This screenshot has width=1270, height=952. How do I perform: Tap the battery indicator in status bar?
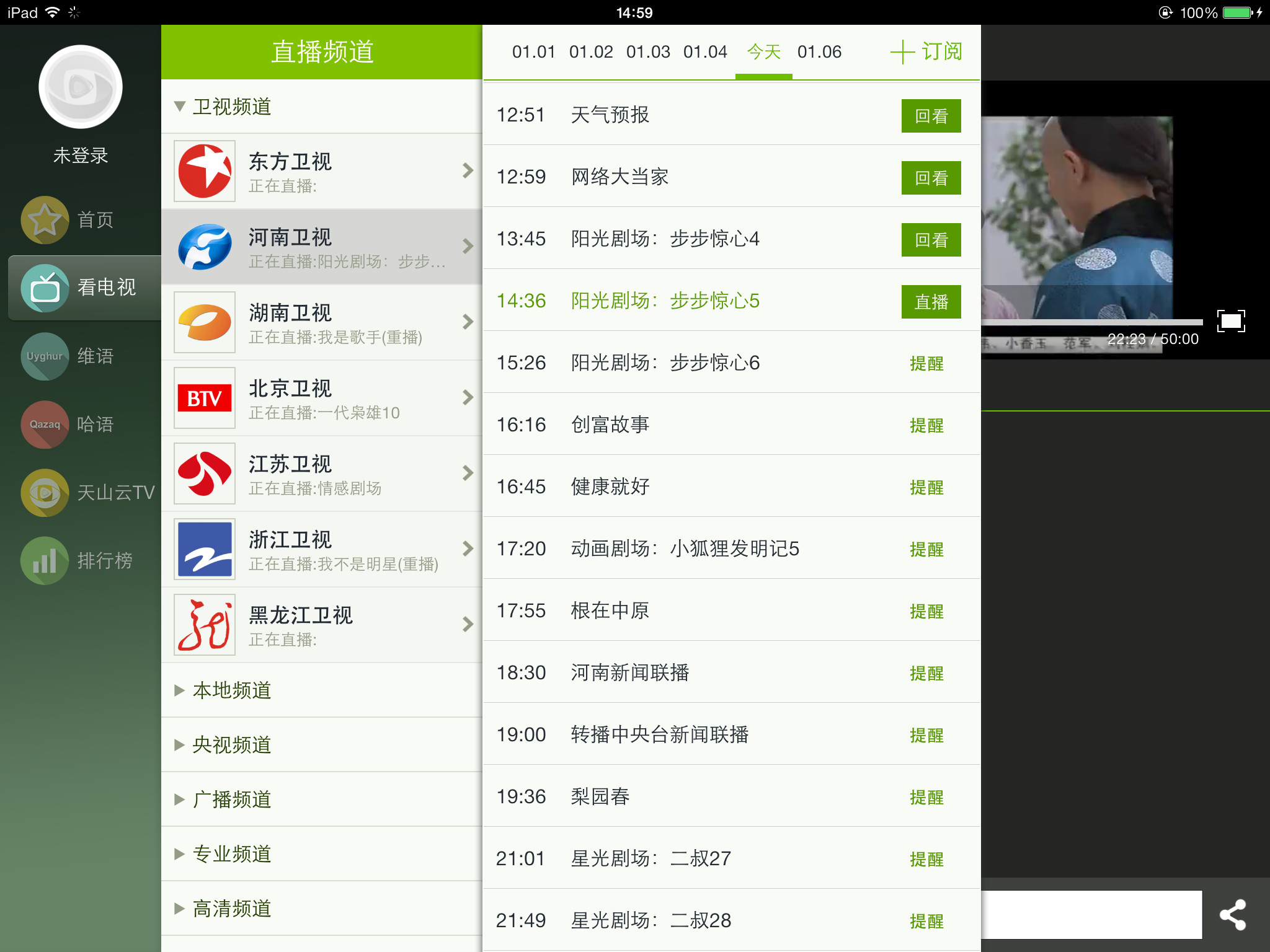[1238, 12]
